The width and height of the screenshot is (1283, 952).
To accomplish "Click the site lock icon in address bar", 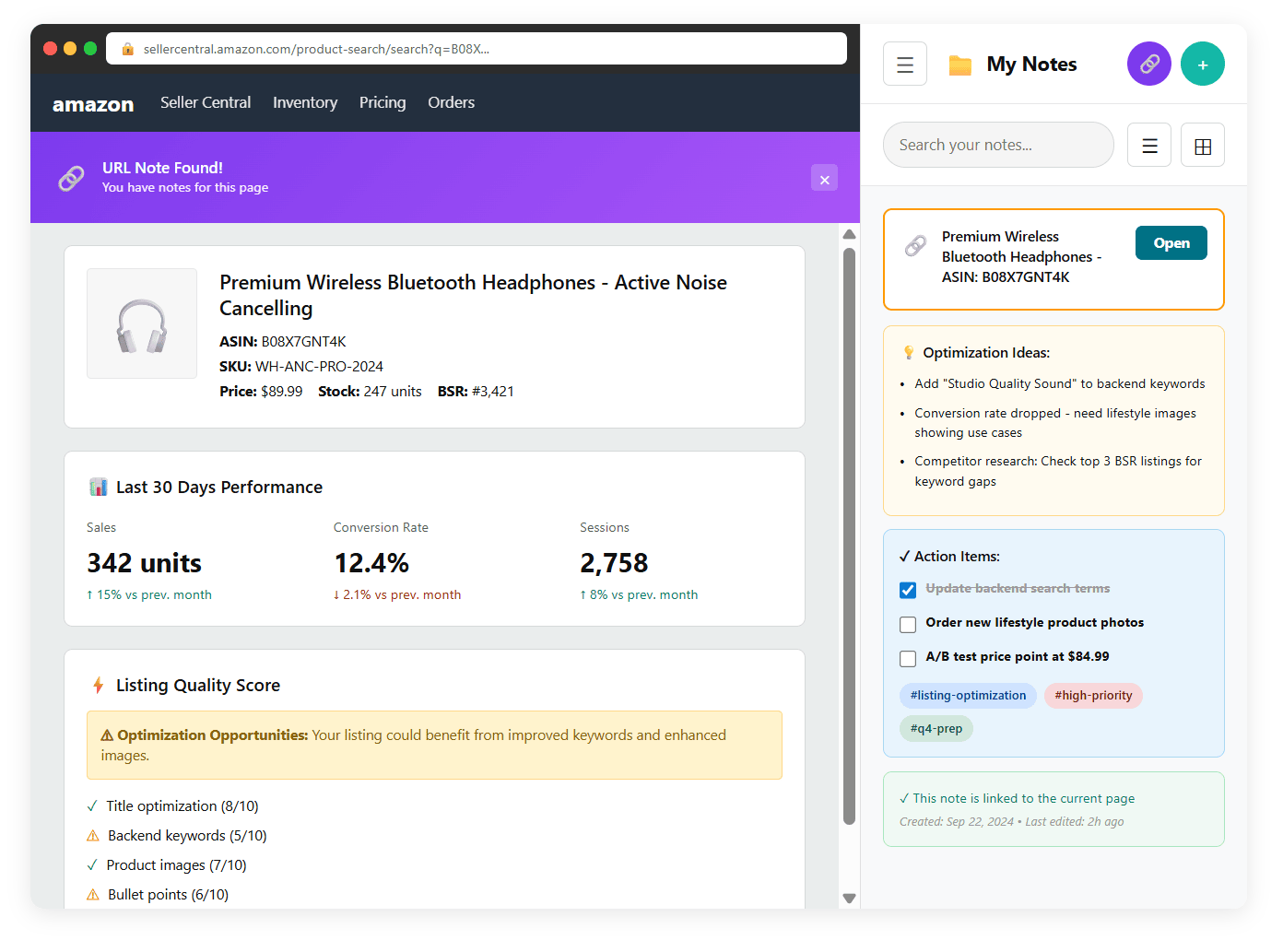I will coord(128,49).
